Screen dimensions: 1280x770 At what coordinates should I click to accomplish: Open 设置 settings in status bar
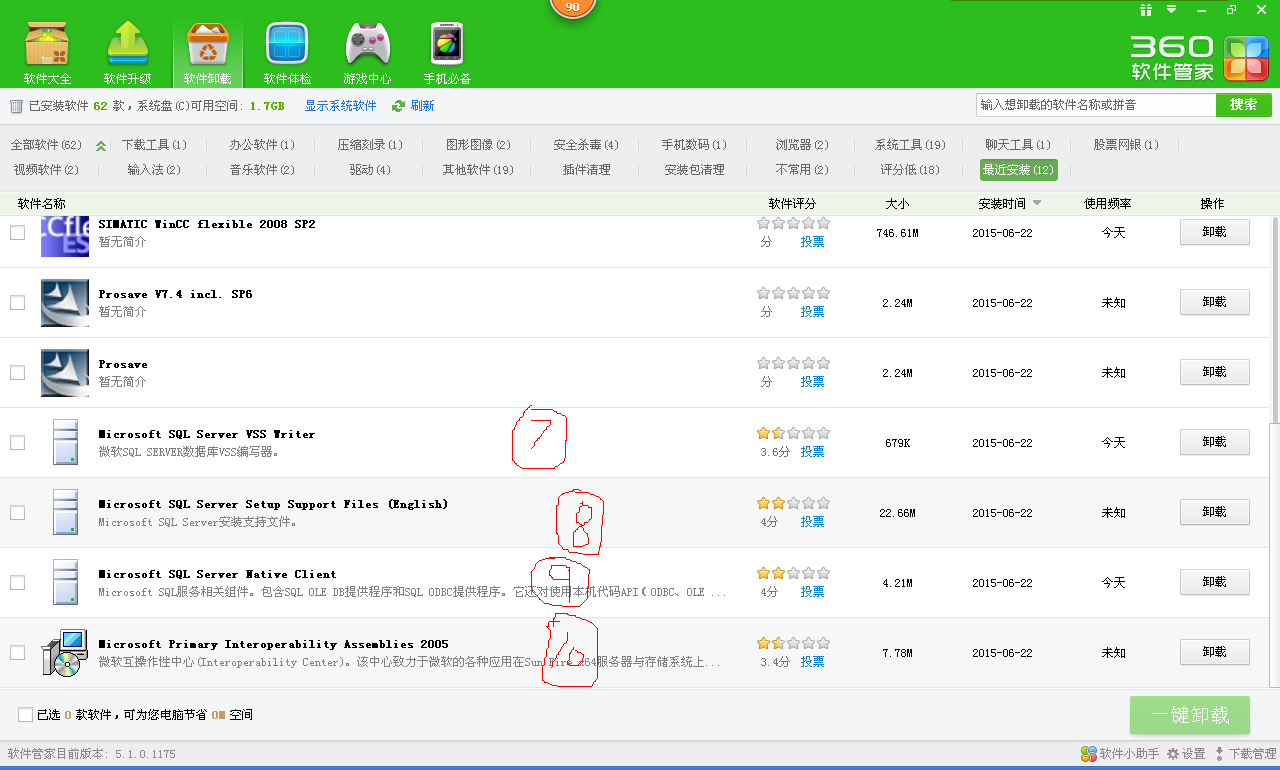pyautogui.click(x=1185, y=754)
